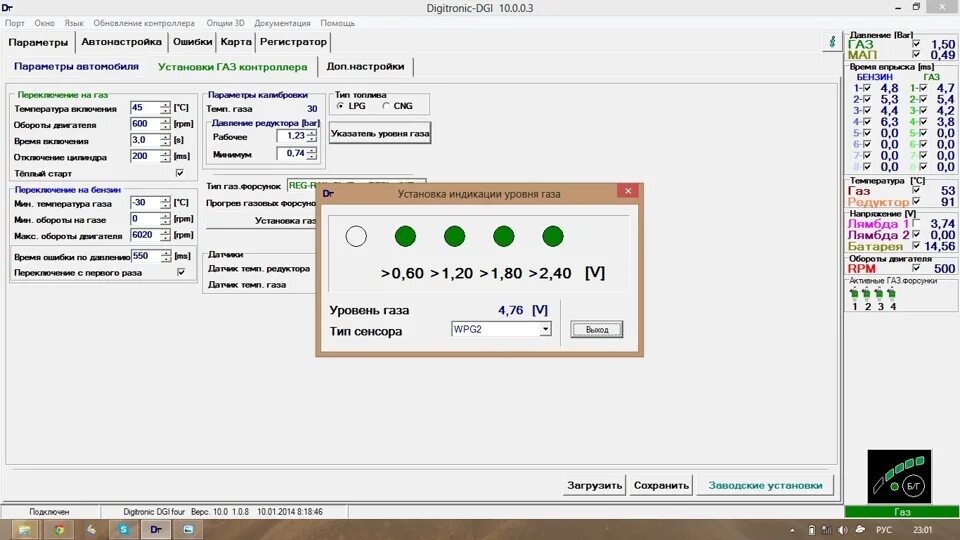
Task: Click the network signal tray icon
Action: [827, 530]
